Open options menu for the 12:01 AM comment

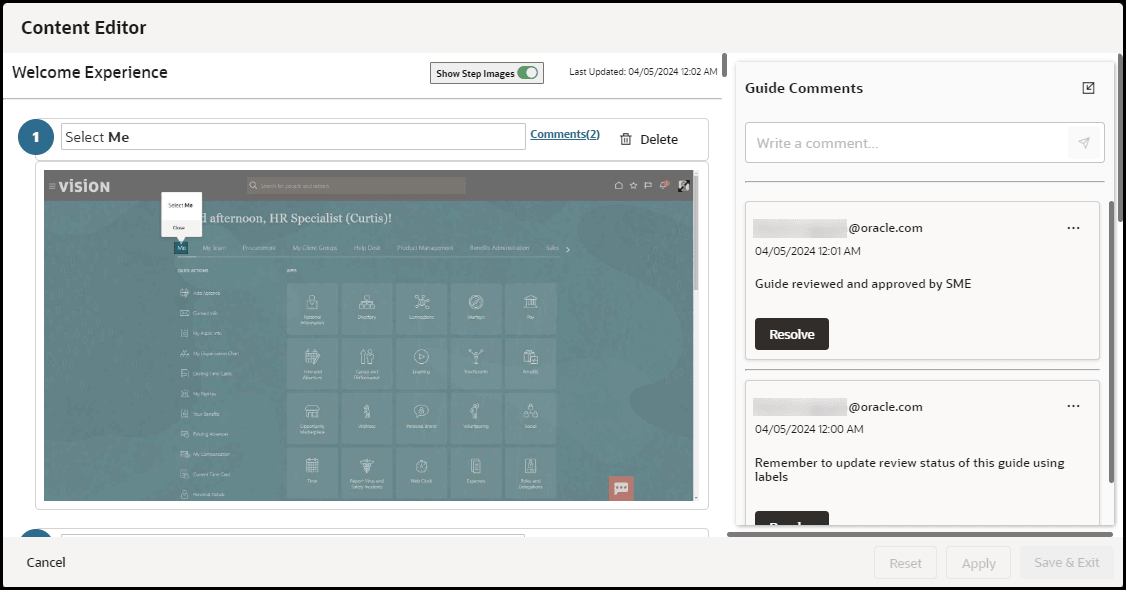click(1073, 228)
